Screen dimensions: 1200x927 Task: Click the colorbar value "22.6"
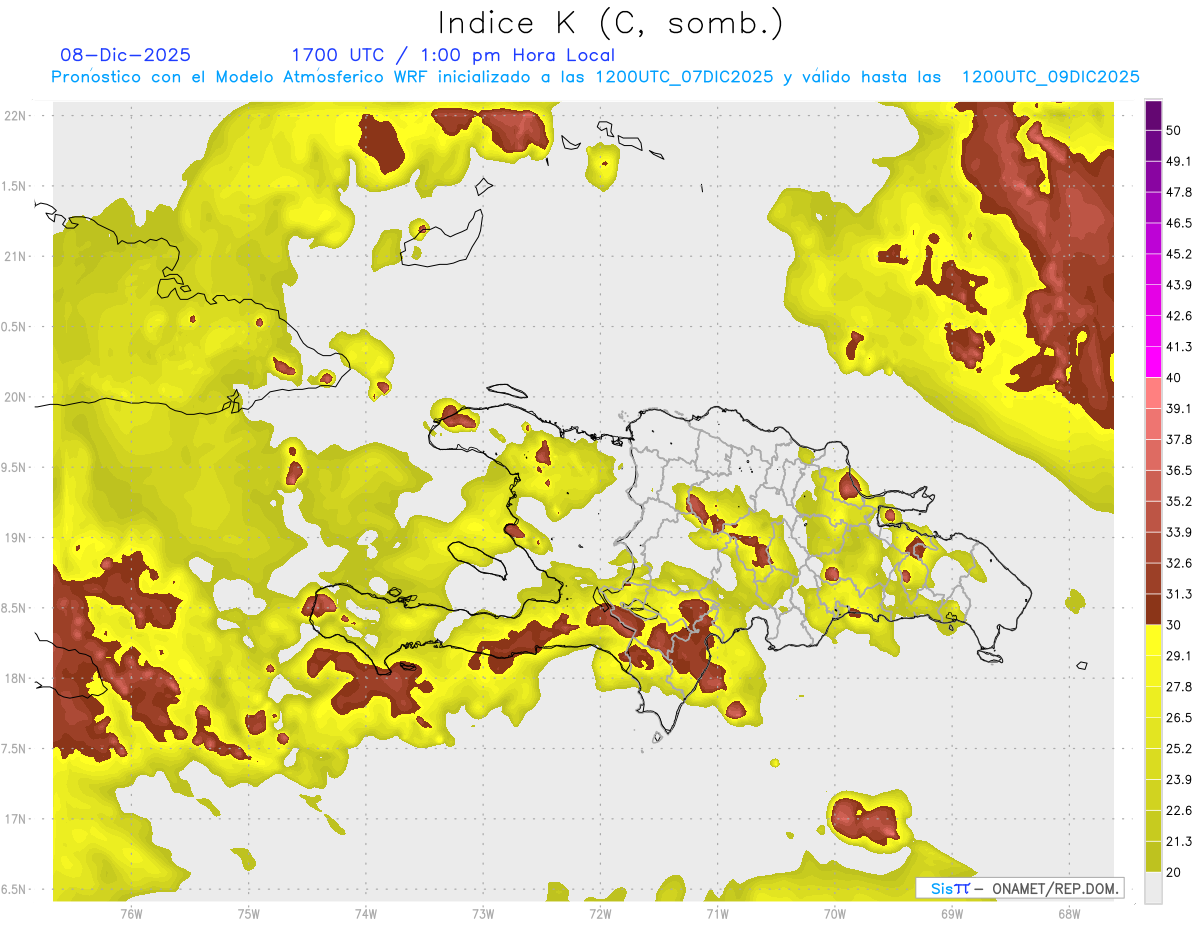tap(1179, 811)
